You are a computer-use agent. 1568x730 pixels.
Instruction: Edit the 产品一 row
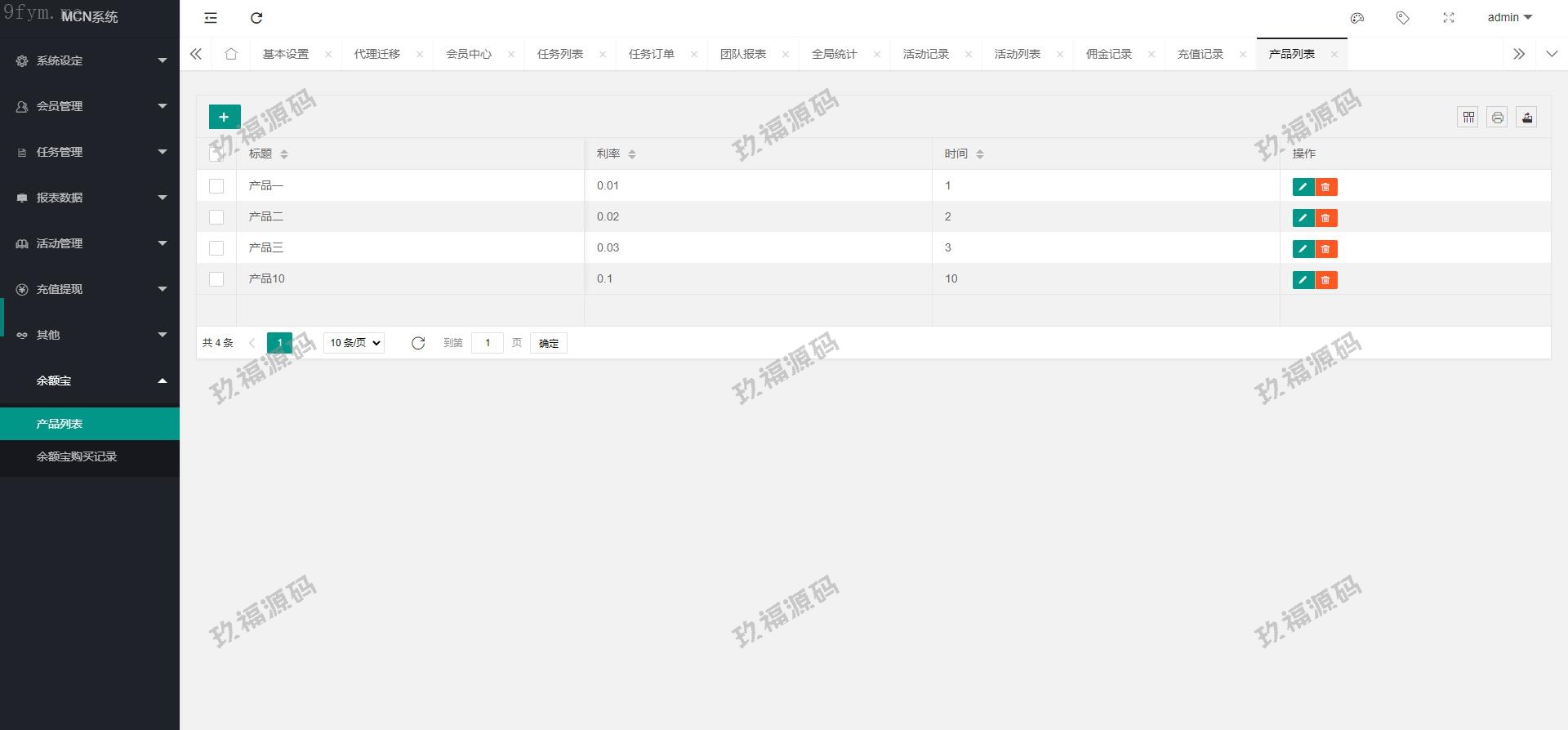(1303, 187)
